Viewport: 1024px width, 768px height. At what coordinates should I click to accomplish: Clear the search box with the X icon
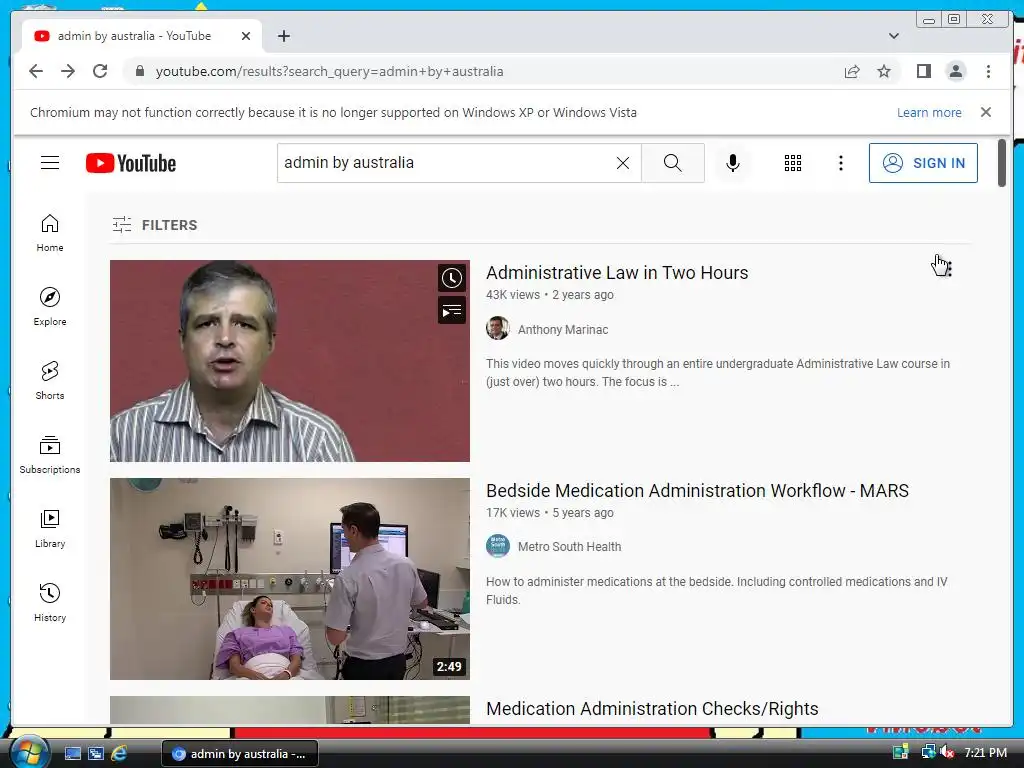point(623,163)
